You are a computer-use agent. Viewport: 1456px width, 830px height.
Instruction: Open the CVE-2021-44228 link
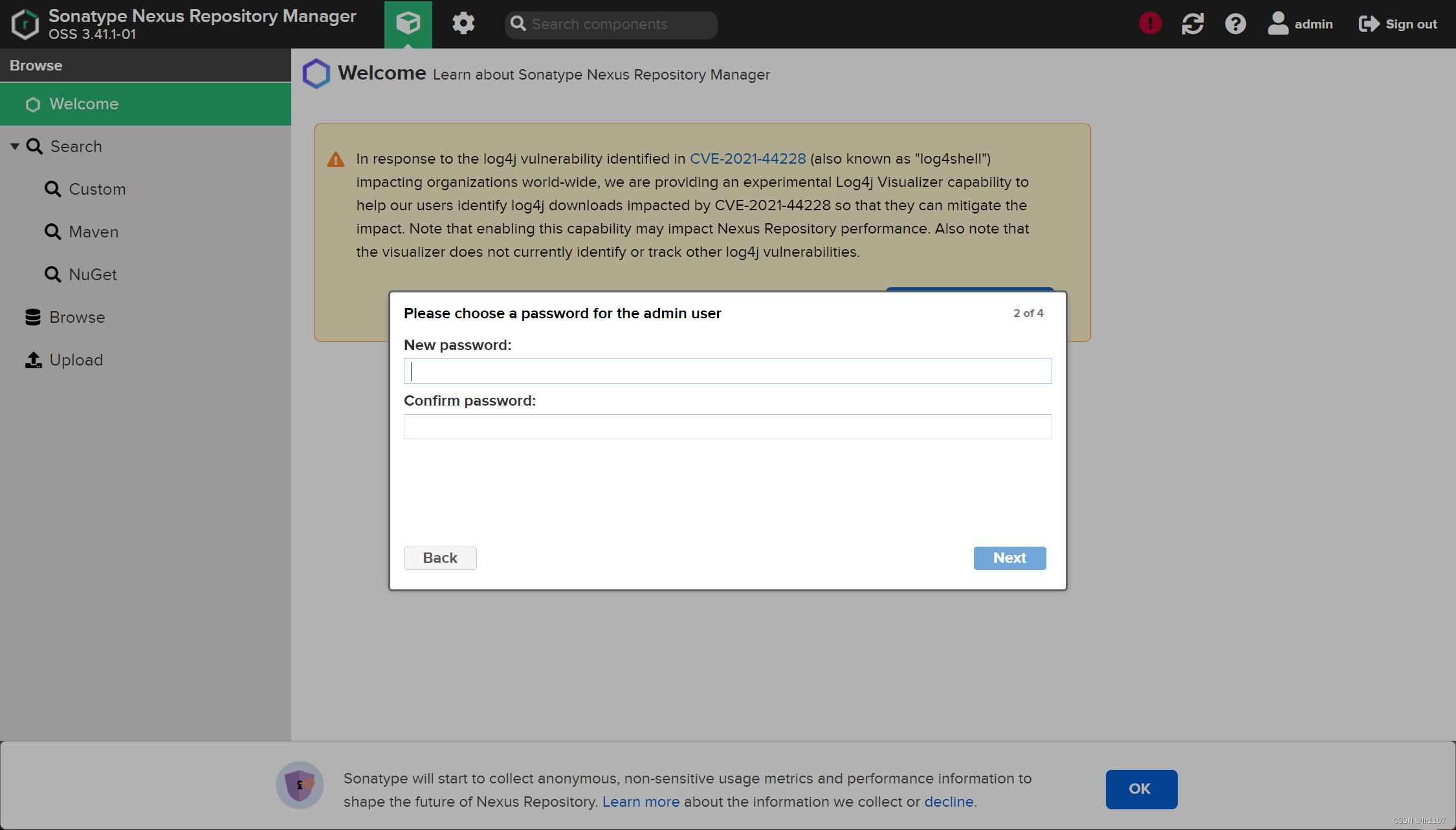(x=747, y=158)
